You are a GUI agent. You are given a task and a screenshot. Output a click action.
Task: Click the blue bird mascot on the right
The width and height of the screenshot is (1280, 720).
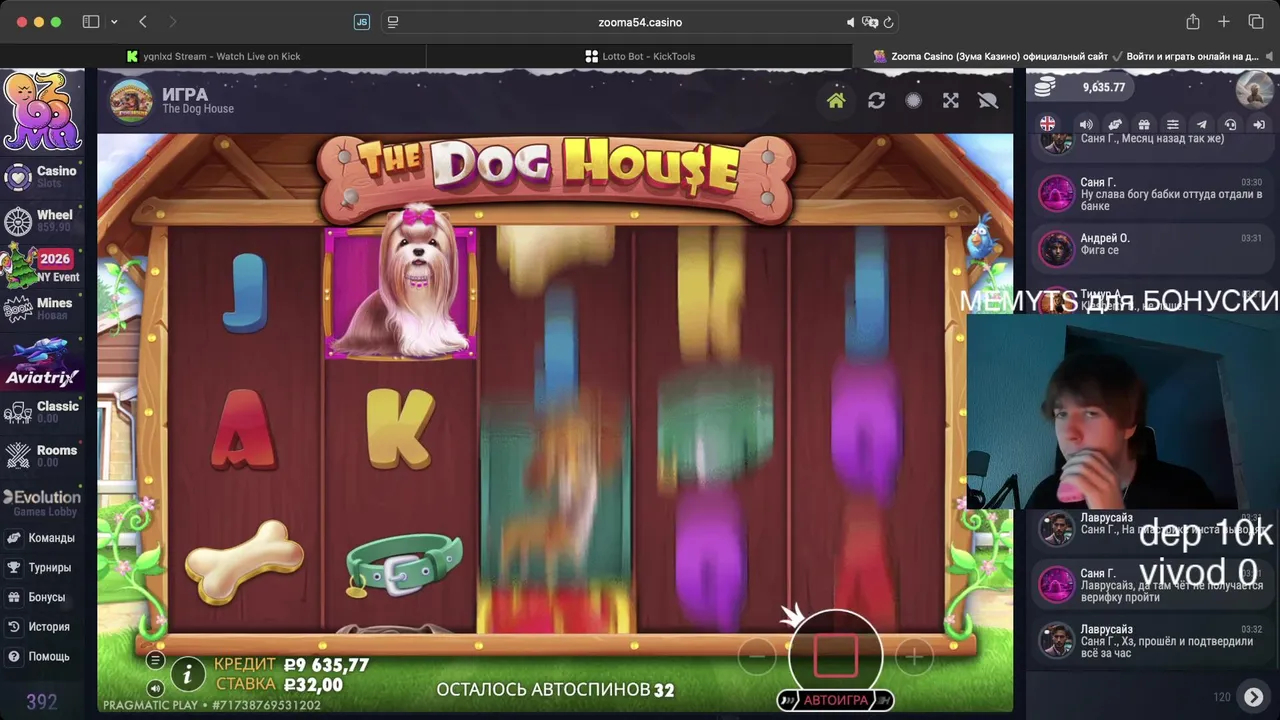[980, 237]
